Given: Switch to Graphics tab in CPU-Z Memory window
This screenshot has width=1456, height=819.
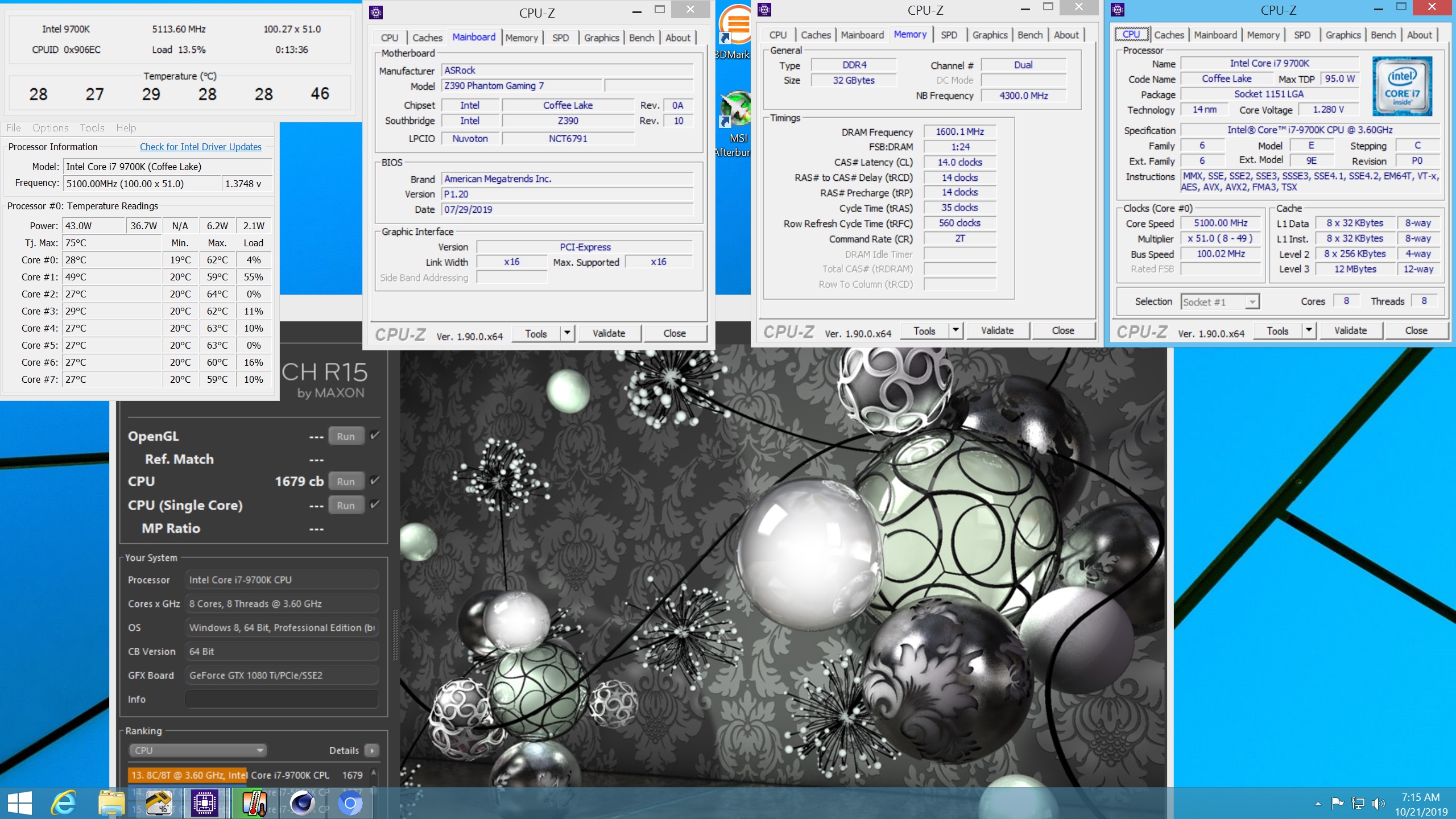Looking at the screenshot, I should pos(990,35).
